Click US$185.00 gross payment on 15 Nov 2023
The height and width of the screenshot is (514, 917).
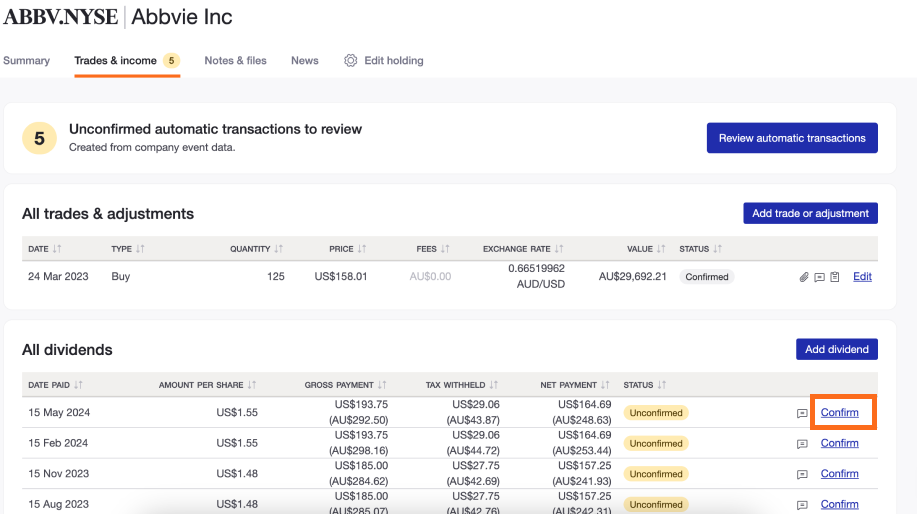tap(361, 465)
